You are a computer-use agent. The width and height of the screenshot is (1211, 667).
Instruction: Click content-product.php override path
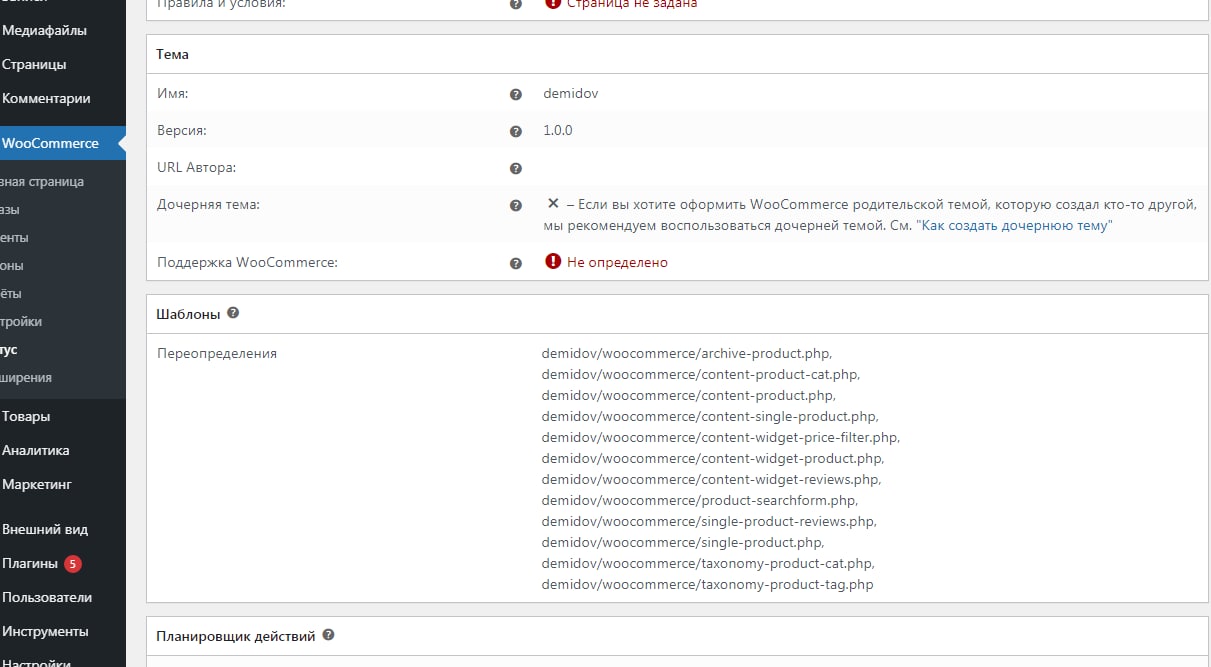tap(688, 395)
